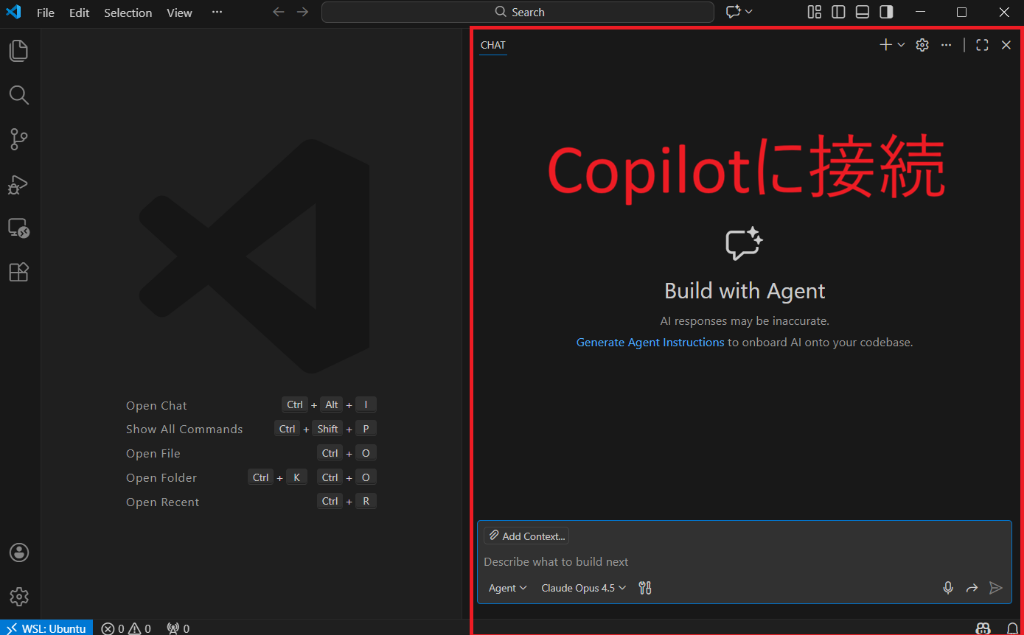
Task: Click the Open Recent shortcut text
Action: click(x=163, y=502)
